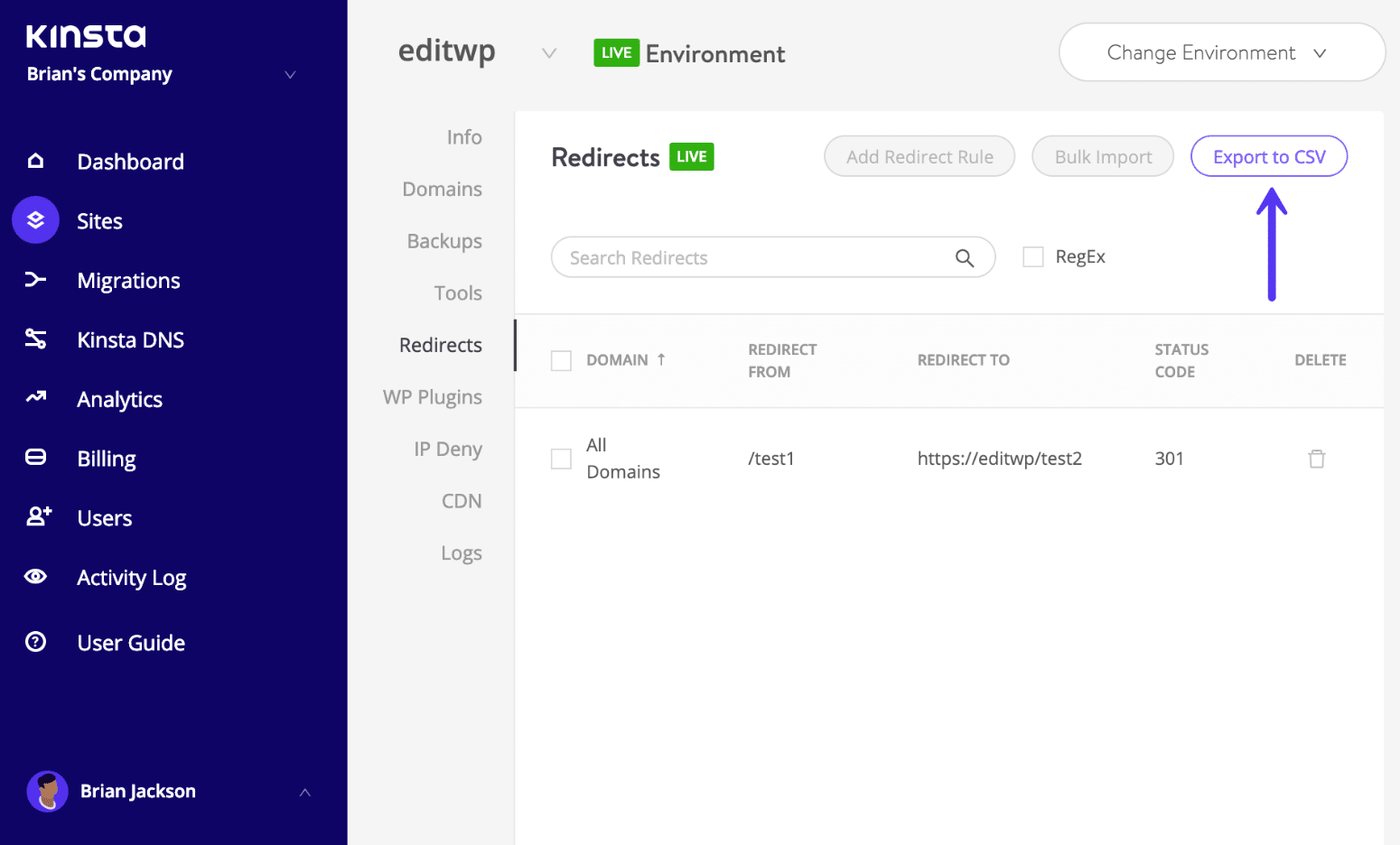
Task: Click the search magnifier icon
Action: 965,258
